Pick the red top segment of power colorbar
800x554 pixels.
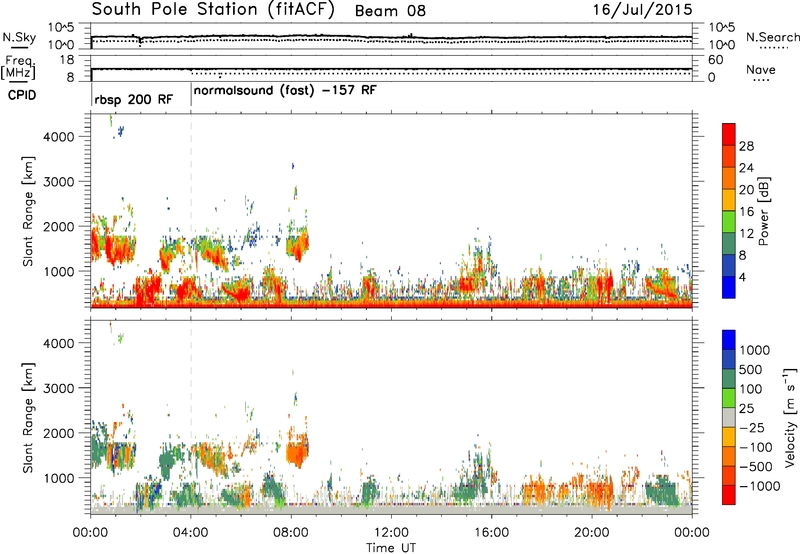coord(729,134)
